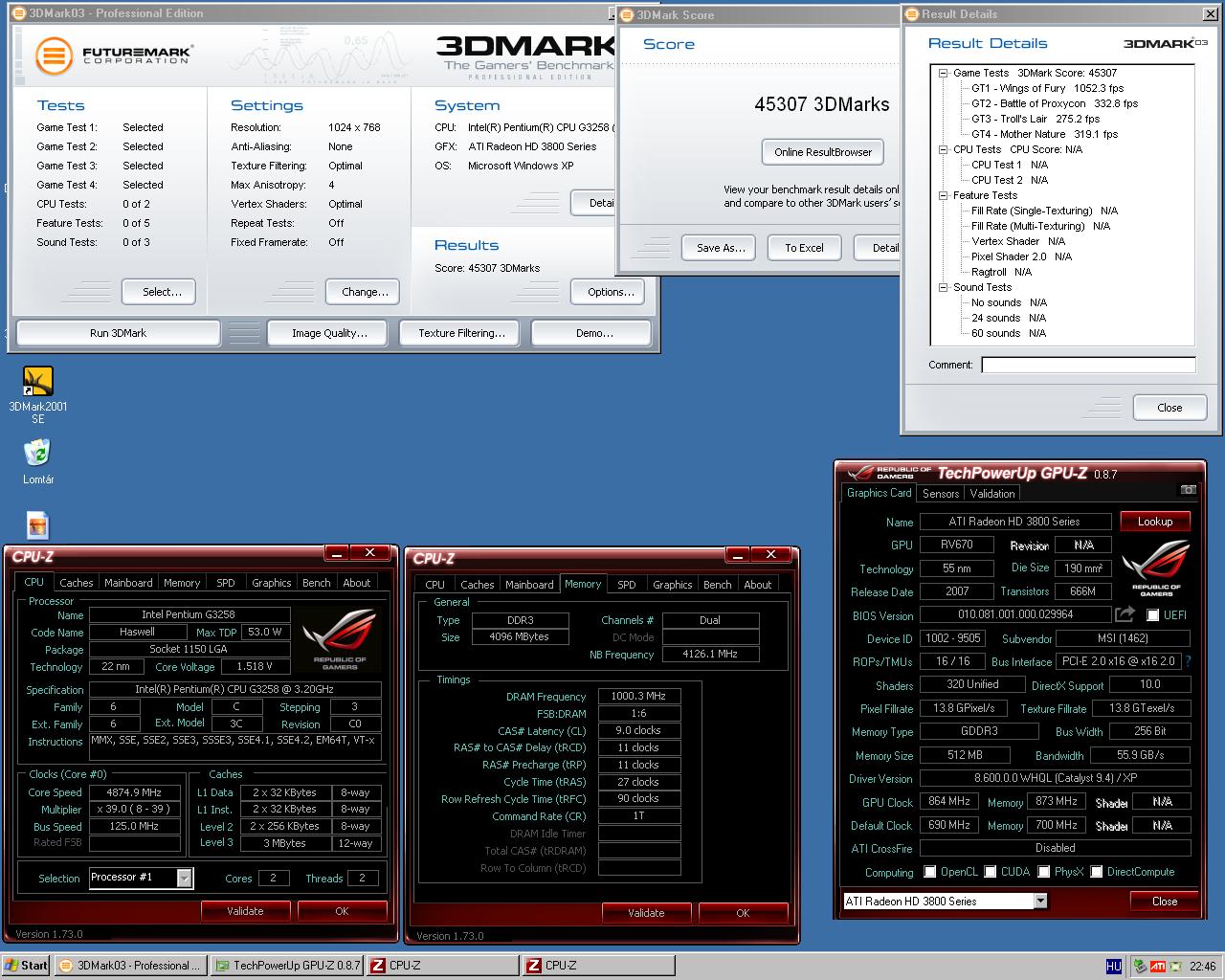Screen dimensions: 1225x980
Task: Switch to Sensors tab in GPU-Z
Action: pos(941,494)
